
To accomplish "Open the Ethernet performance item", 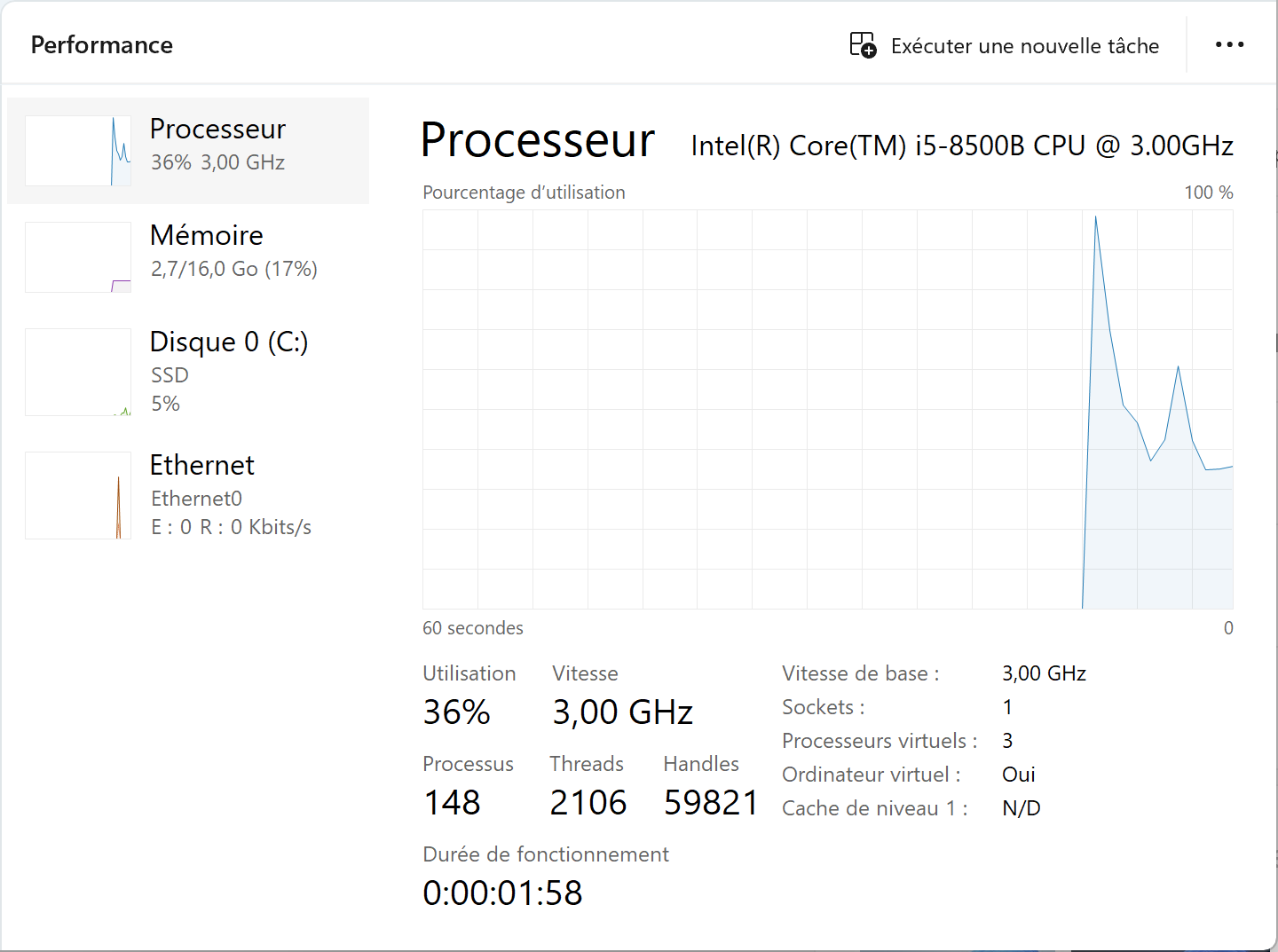I will (188, 495).
